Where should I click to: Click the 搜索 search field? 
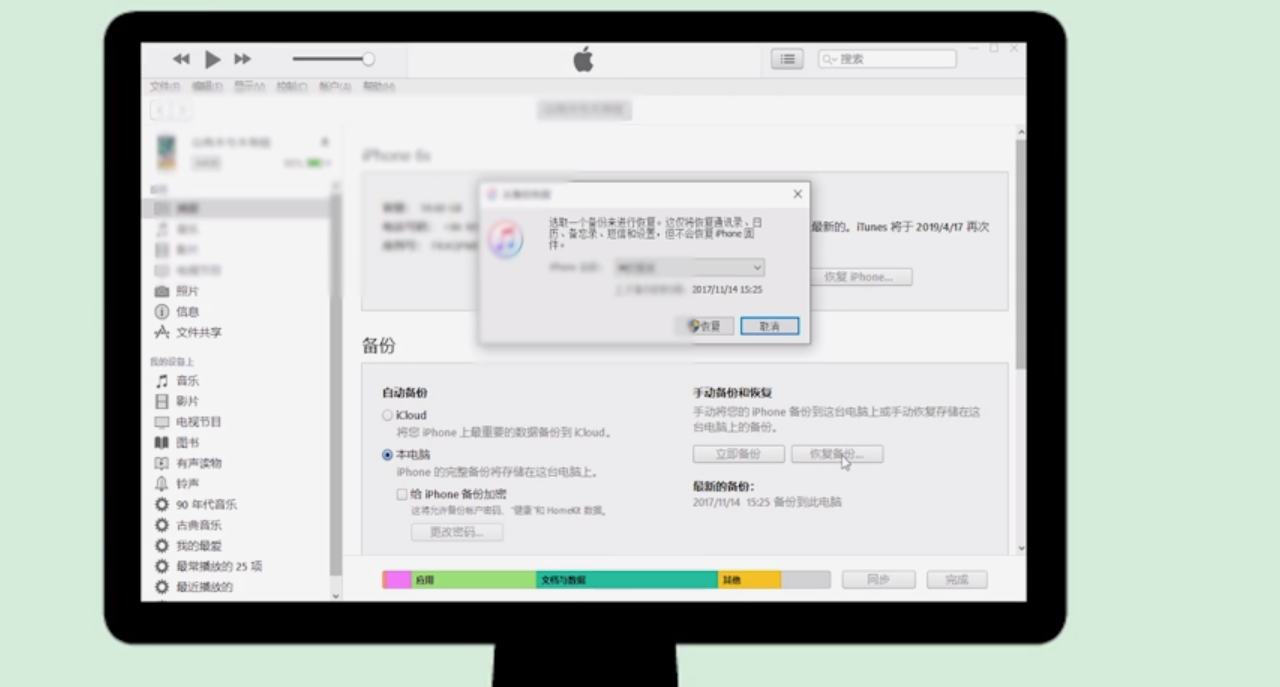pyautogui.click(x=887, y=59)
